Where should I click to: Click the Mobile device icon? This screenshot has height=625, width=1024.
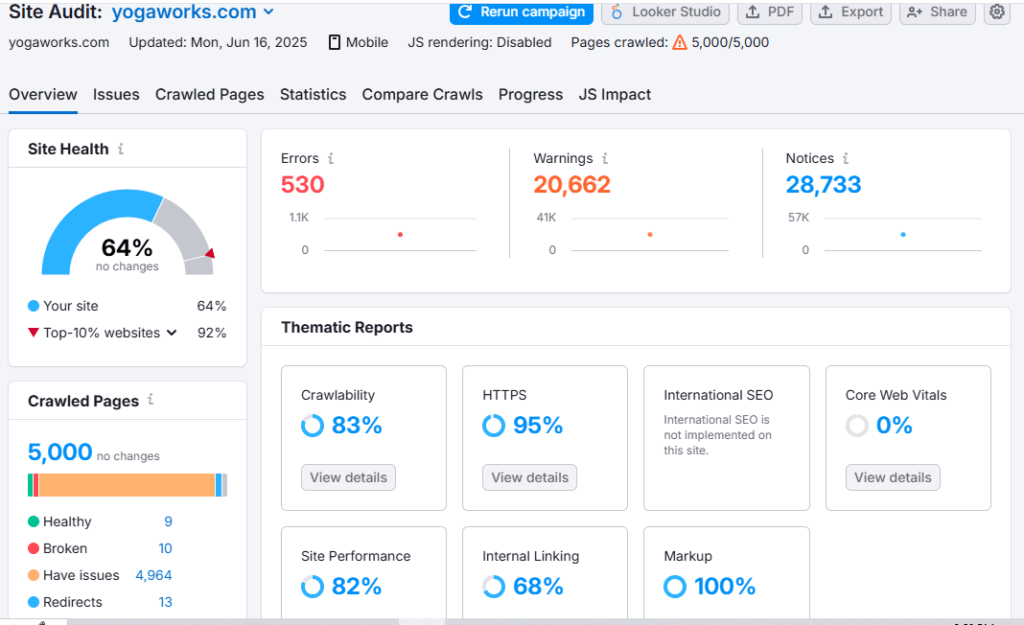click(334, 42)
